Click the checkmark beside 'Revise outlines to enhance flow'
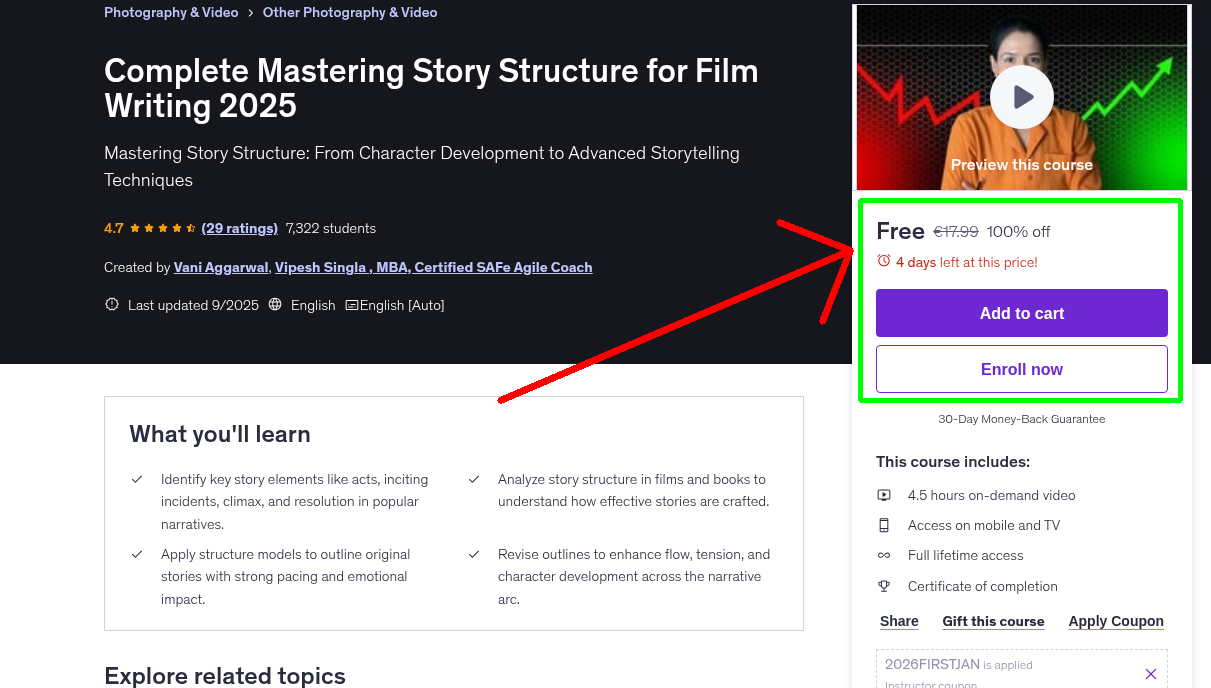 (x=473, y=554)
